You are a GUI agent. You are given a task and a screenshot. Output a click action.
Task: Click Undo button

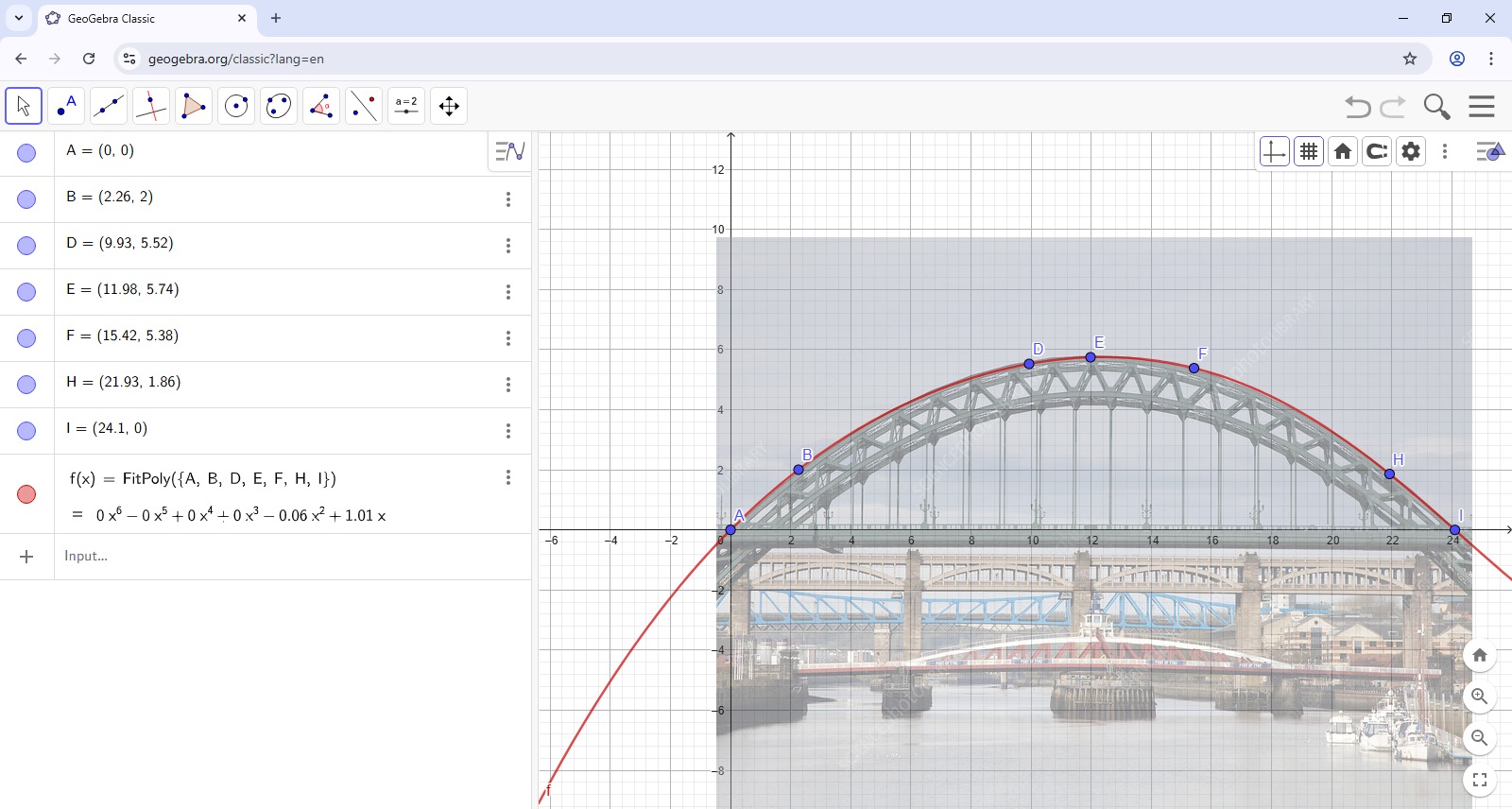pyautogui.click(x=1357, y=107)
